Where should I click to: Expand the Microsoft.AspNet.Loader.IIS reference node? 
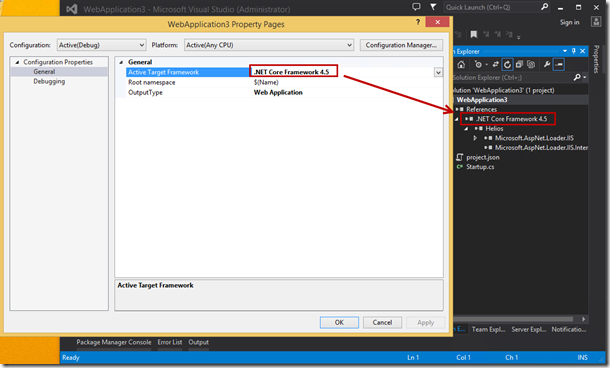coord(475,138)
